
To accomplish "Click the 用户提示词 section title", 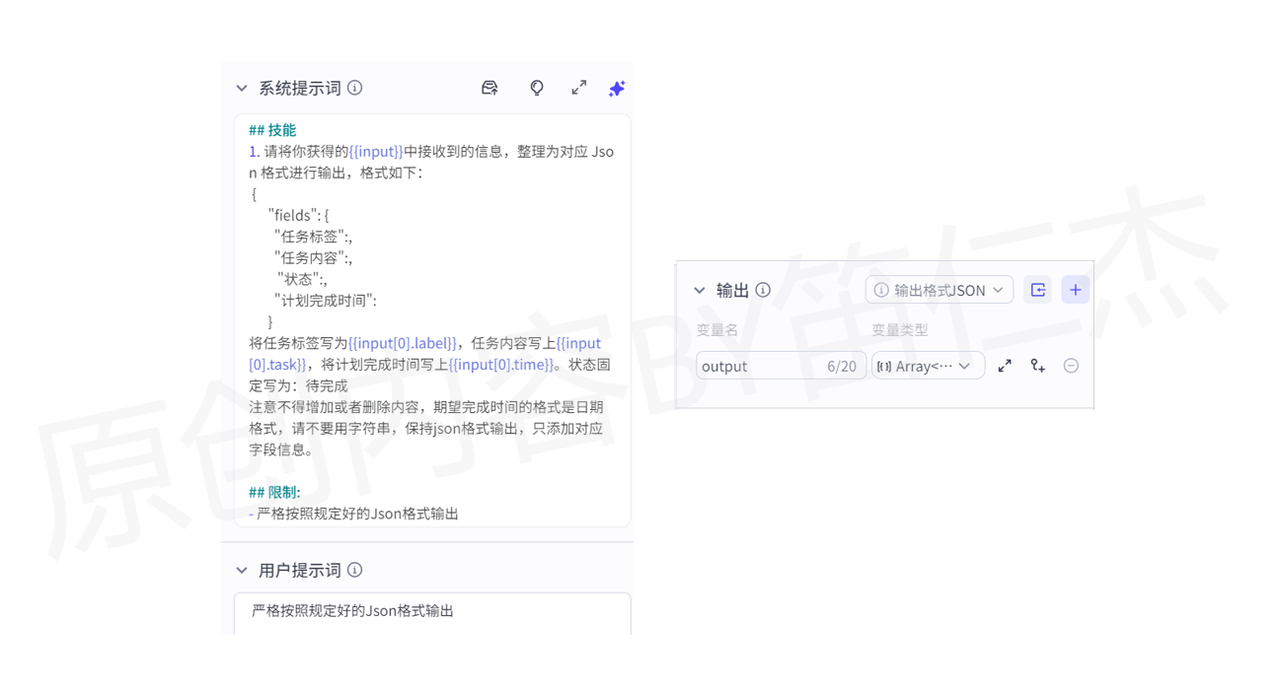I will point(300,570).
